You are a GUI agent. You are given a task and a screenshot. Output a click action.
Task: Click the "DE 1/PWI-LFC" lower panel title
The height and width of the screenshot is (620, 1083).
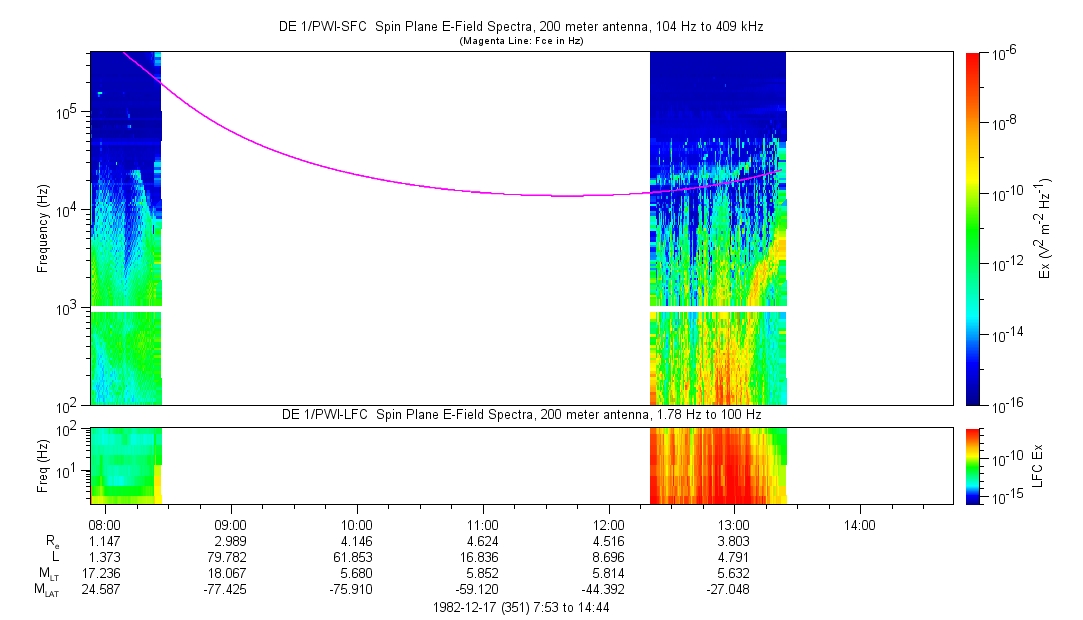[520, 415]
